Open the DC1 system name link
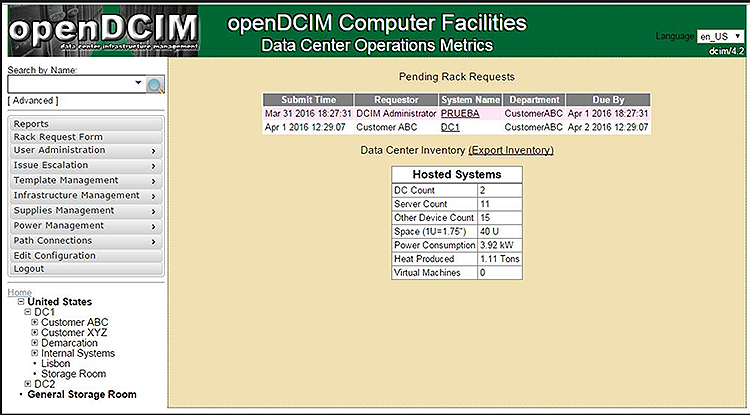Image resolution: width=750 pixels, height=415 pixels. click(450, 127)
